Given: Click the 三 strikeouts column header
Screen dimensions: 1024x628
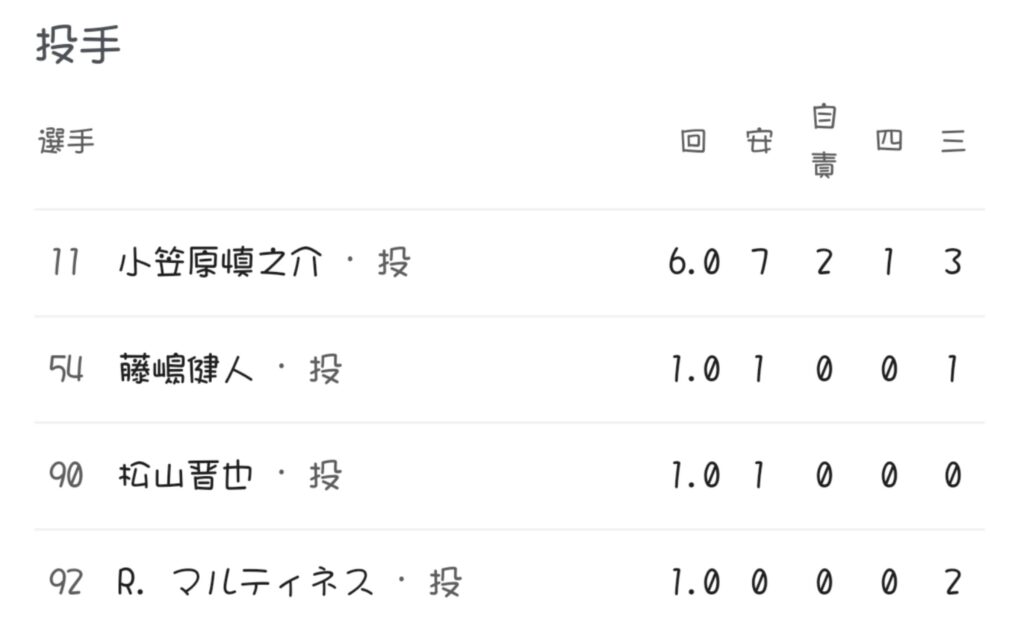Looking at the screenshot, I should (x=953, y=142).
